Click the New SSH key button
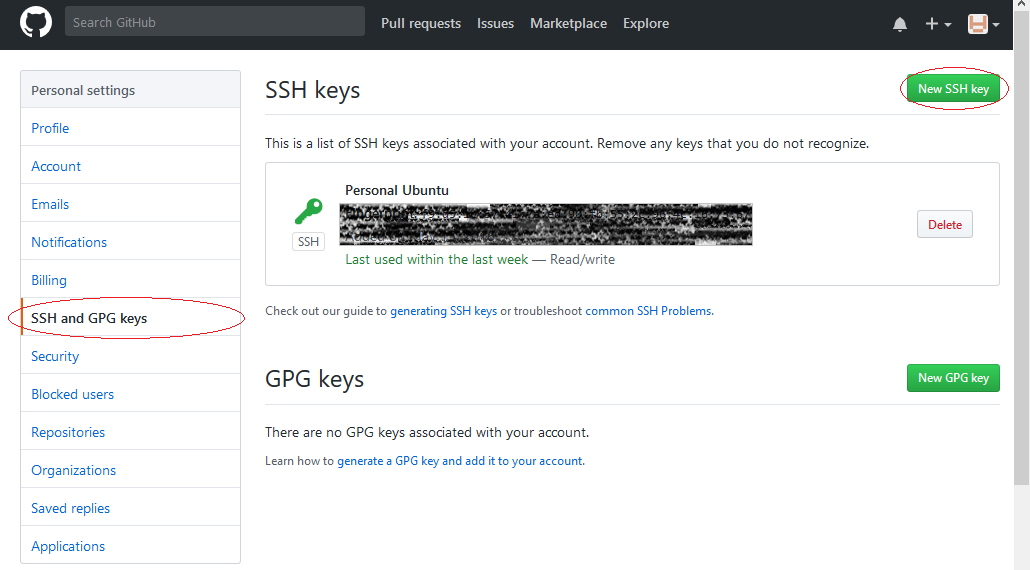This screenshot has height=570, width=1030. click(x=953, y=89)
